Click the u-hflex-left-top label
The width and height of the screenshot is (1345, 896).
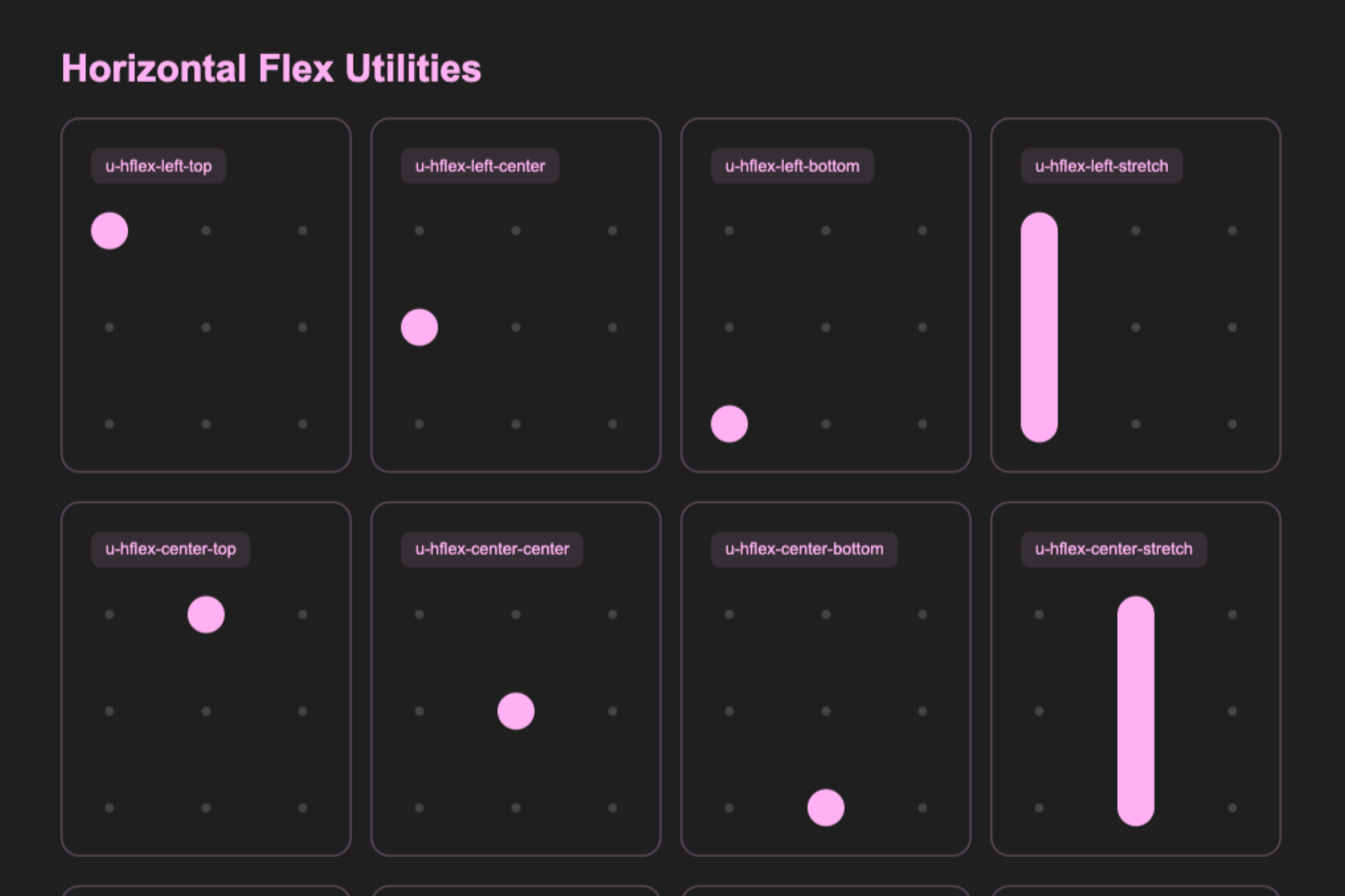point(158,166)
